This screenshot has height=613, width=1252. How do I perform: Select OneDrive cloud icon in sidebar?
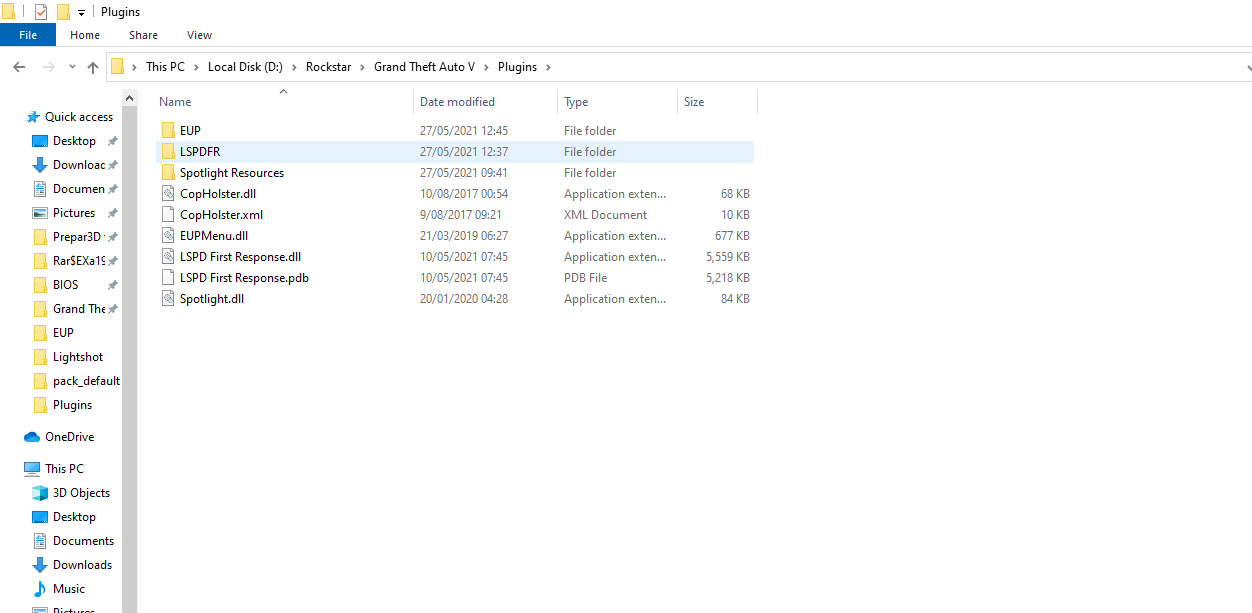[x=32, y=437]
